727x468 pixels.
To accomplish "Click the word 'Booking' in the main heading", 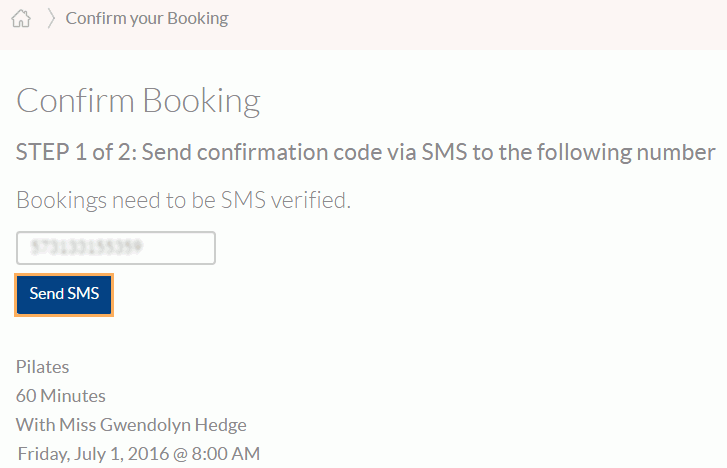I will (201, 100).
